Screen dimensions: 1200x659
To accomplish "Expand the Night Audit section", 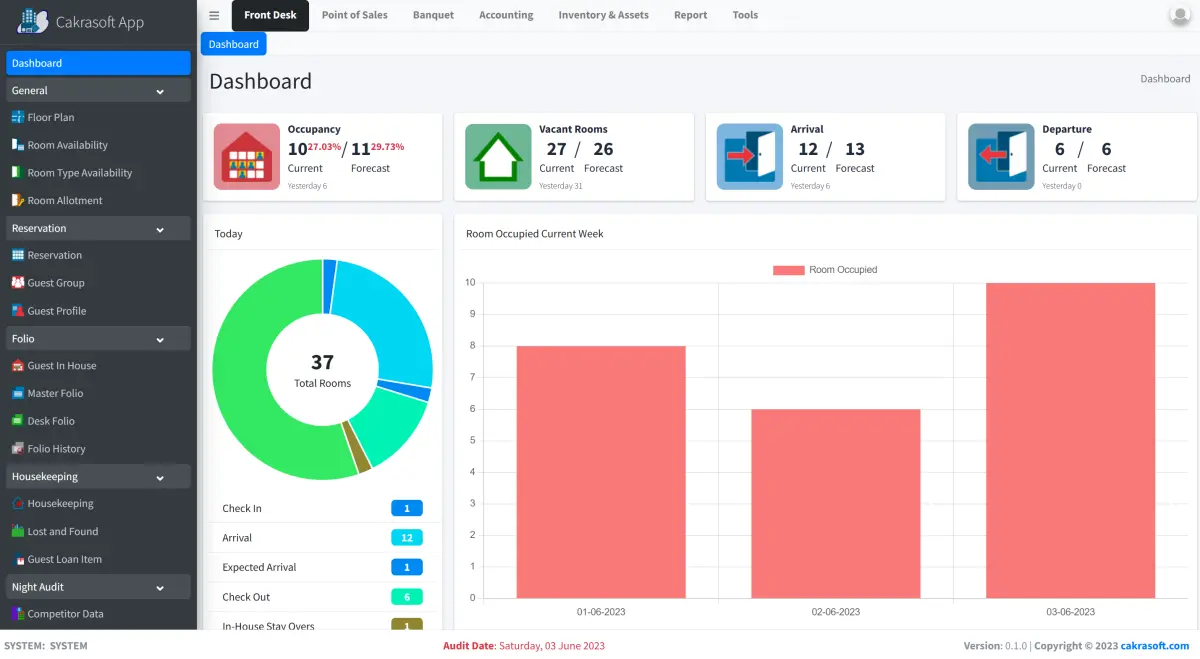I will click(97, 585).
